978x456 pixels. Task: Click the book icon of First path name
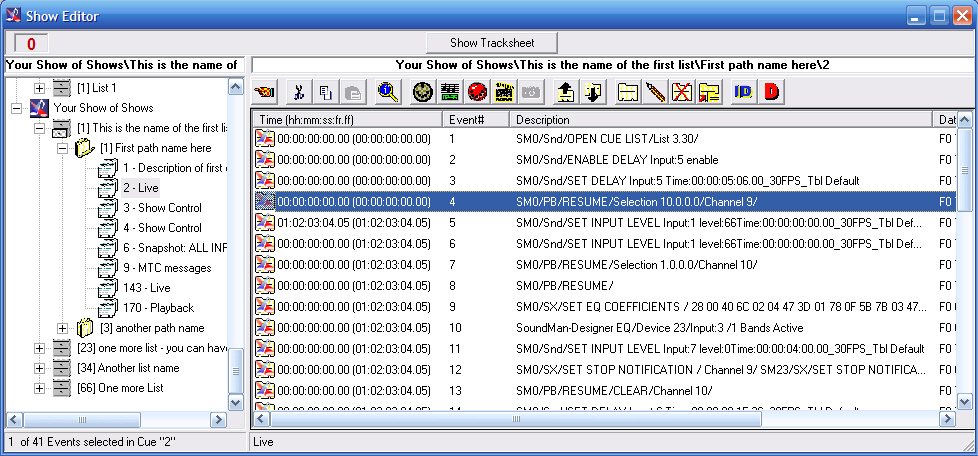85,148
